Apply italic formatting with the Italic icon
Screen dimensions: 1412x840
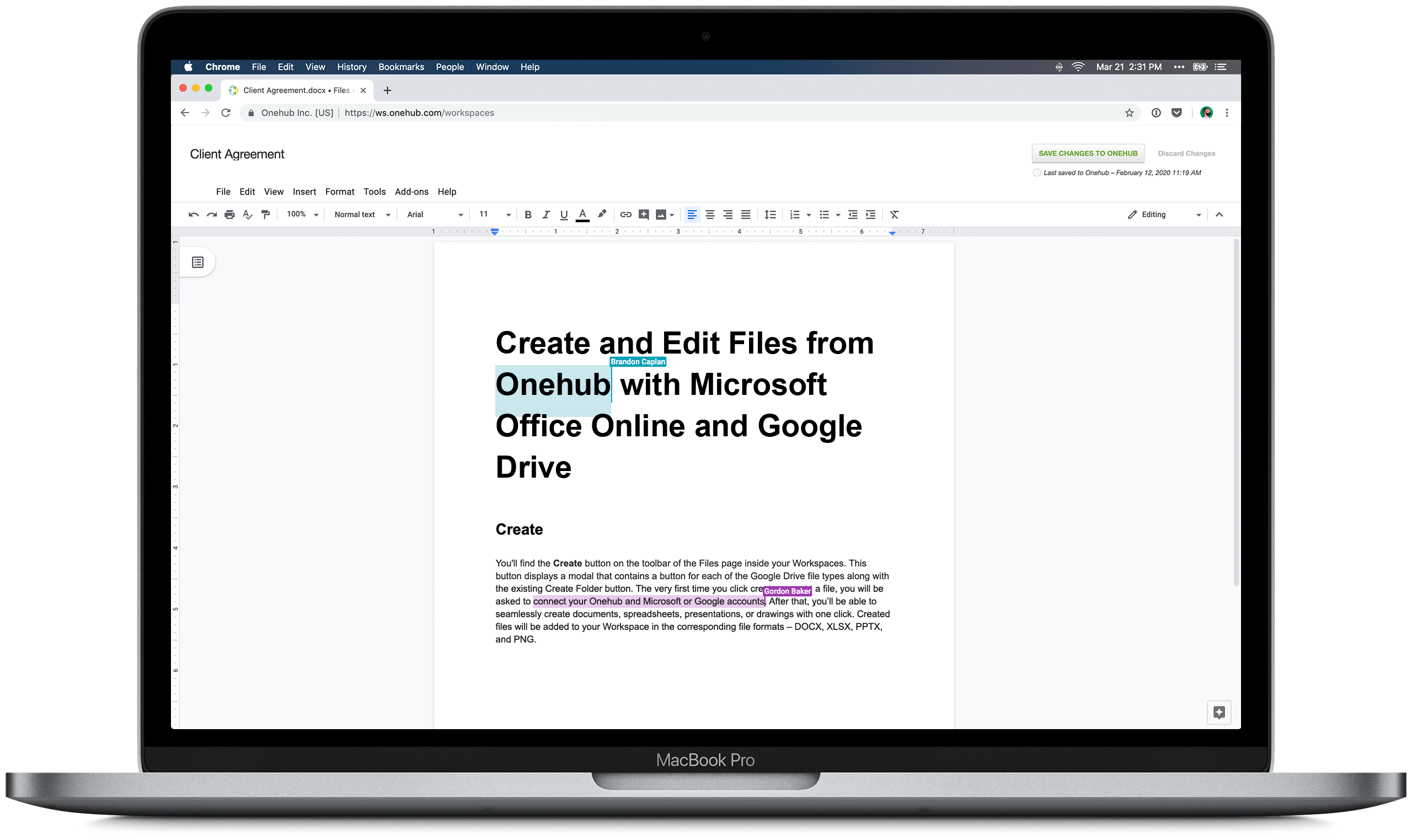point(546,215)
